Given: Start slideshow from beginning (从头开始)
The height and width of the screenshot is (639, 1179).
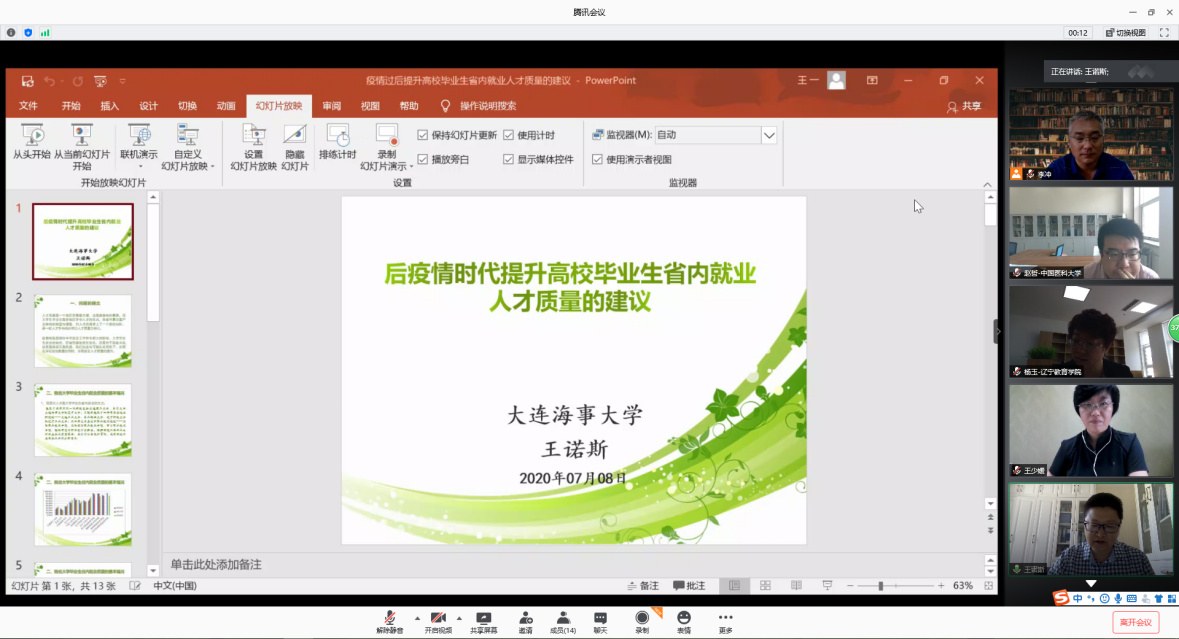Looking at the screenshot, I should tap(31, 141).
